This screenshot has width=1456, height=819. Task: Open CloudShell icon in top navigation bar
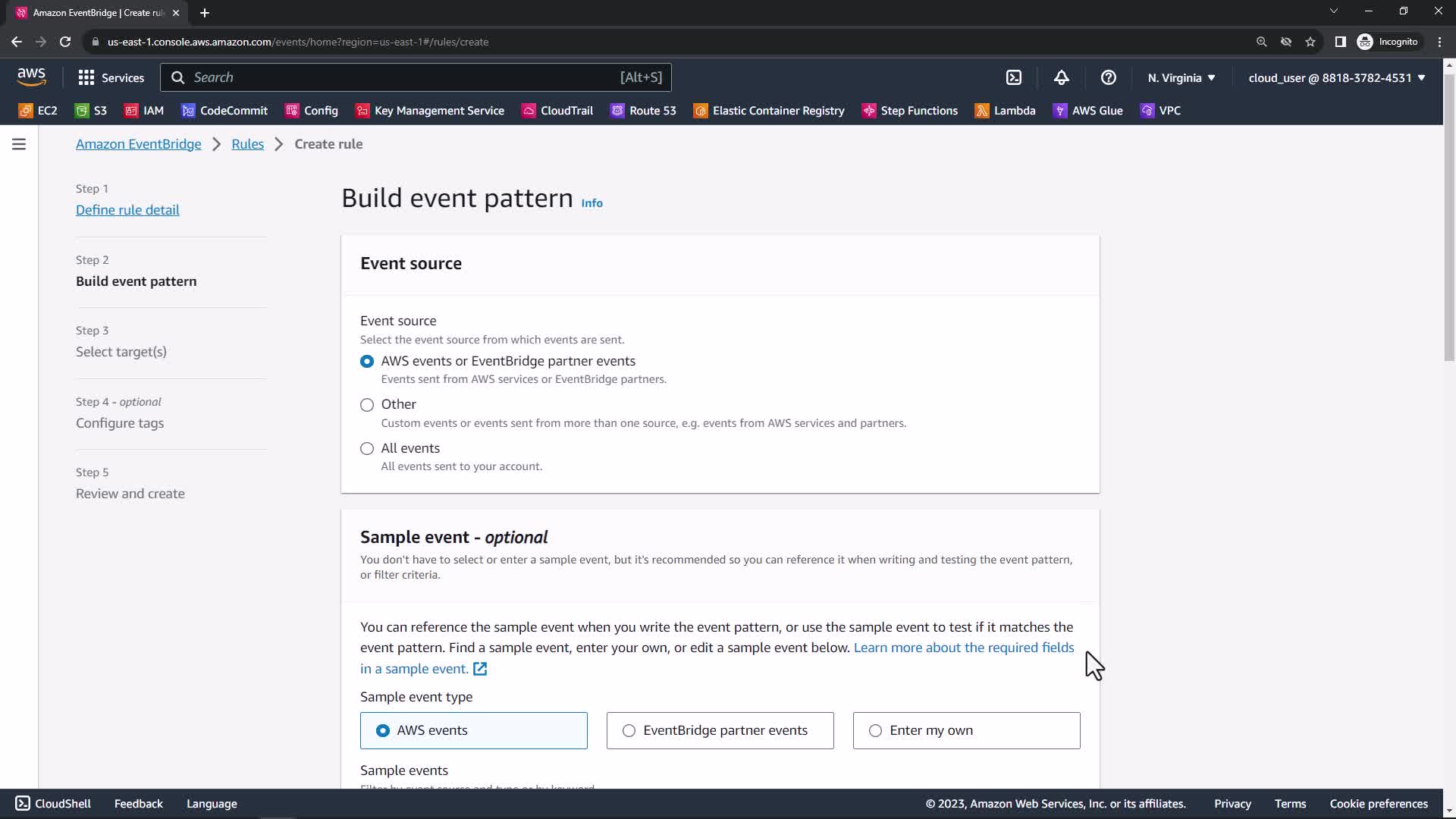click(1014, 77)
